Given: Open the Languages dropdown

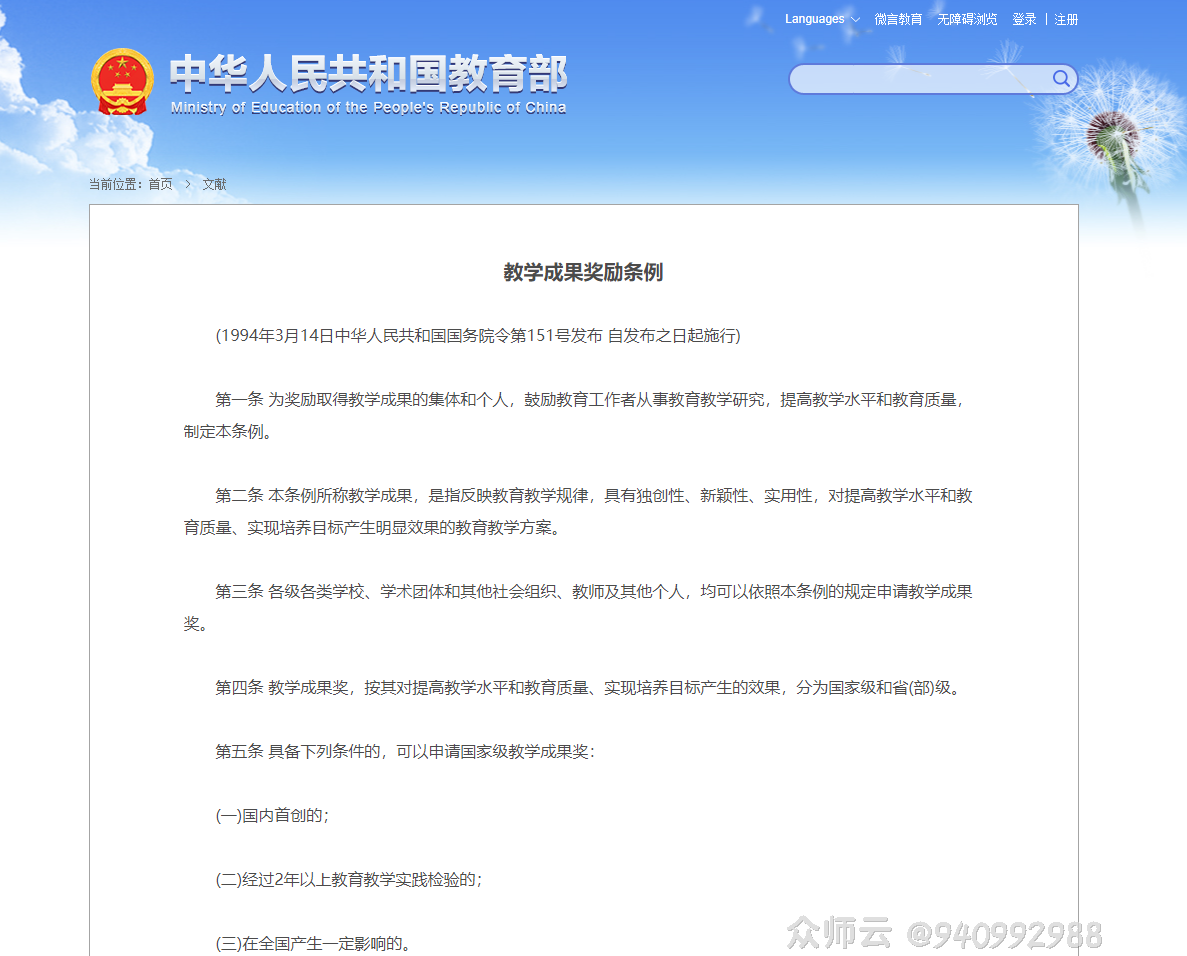Looking at the screenshot, I should (x=822, y=19).
